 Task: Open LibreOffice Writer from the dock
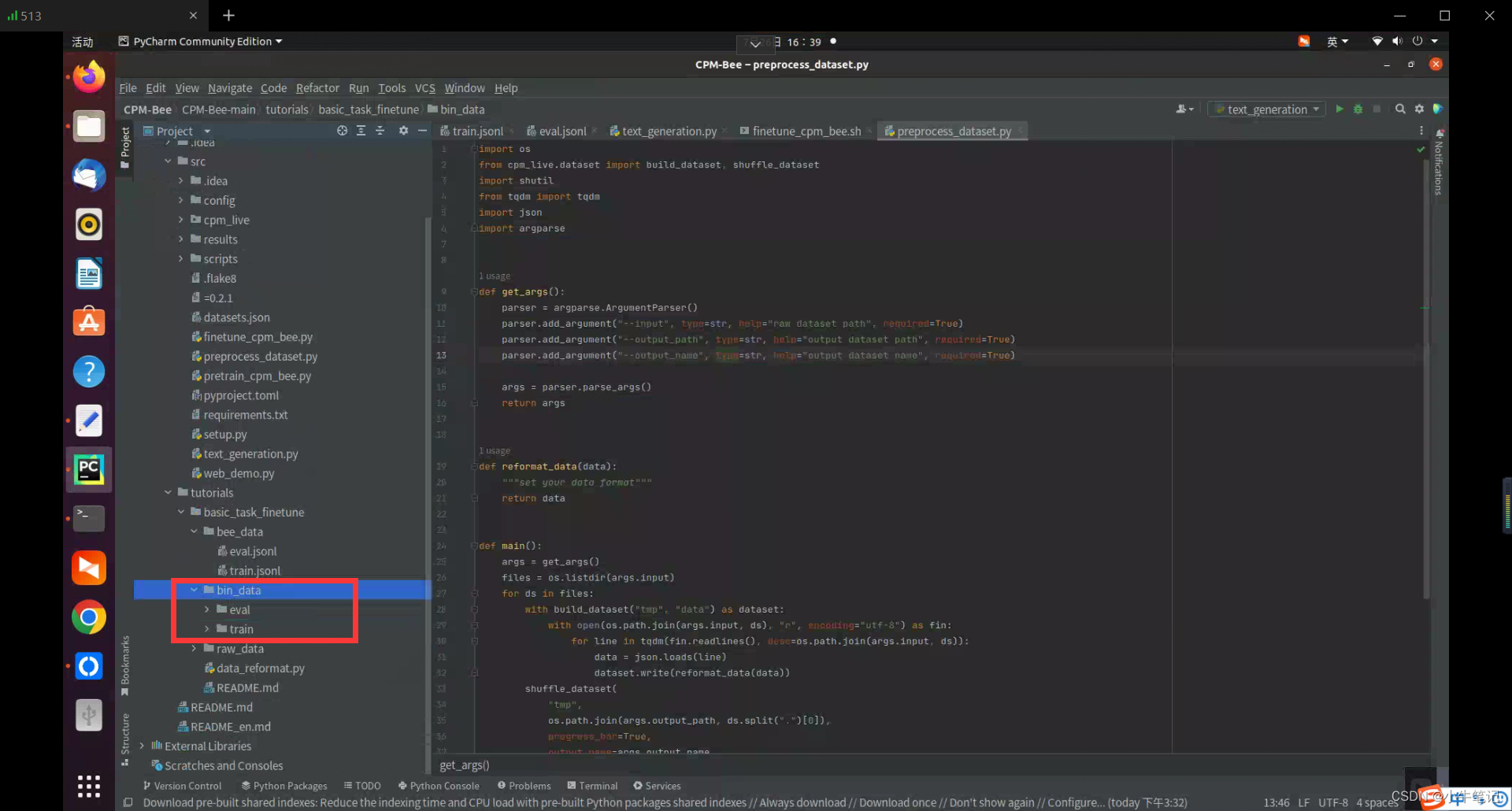[x=88, y=273]
